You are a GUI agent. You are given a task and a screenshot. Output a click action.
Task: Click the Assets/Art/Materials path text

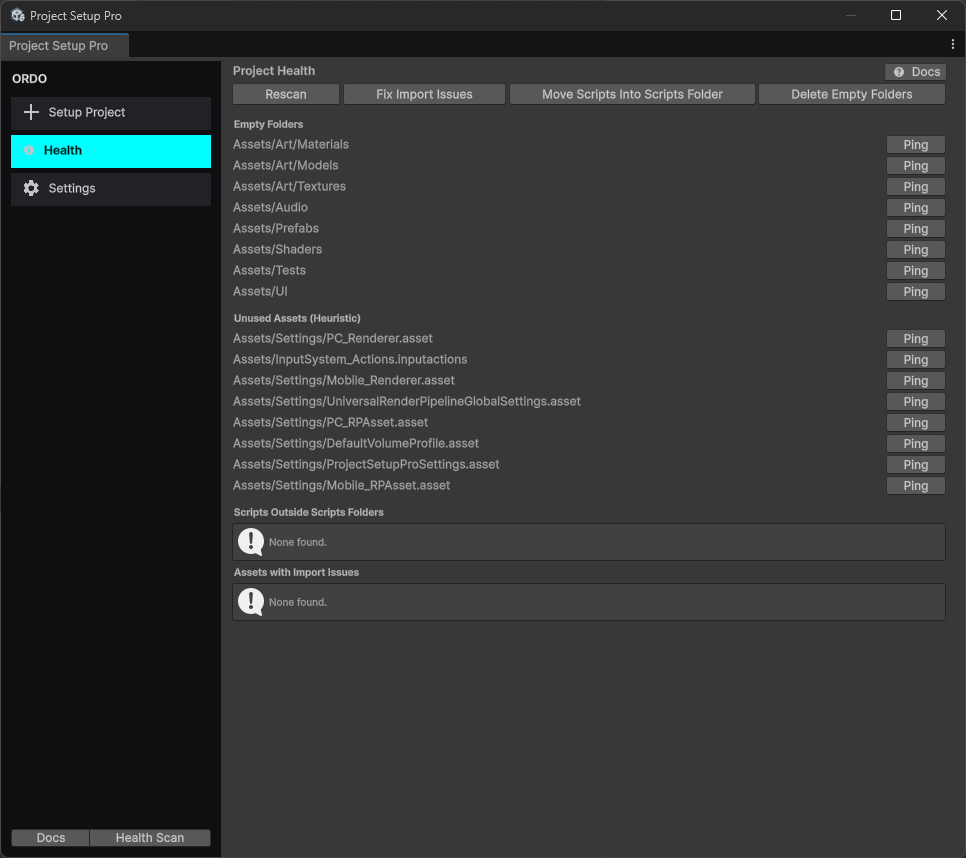click(x=291, y=144)
